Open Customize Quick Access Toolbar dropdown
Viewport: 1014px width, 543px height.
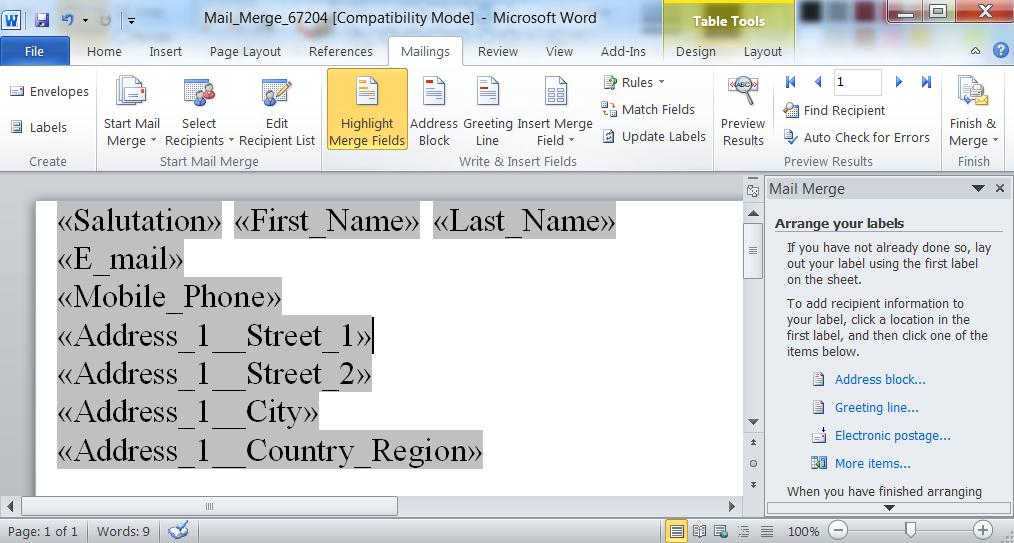pos(131,20)
